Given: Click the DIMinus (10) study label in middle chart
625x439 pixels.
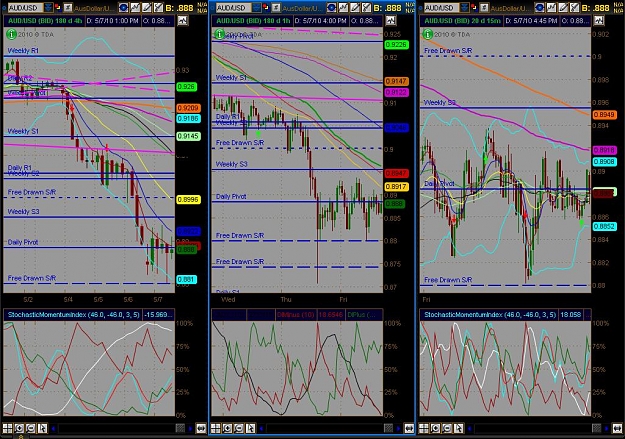Looking at the screenshot, I should [295, 315].
